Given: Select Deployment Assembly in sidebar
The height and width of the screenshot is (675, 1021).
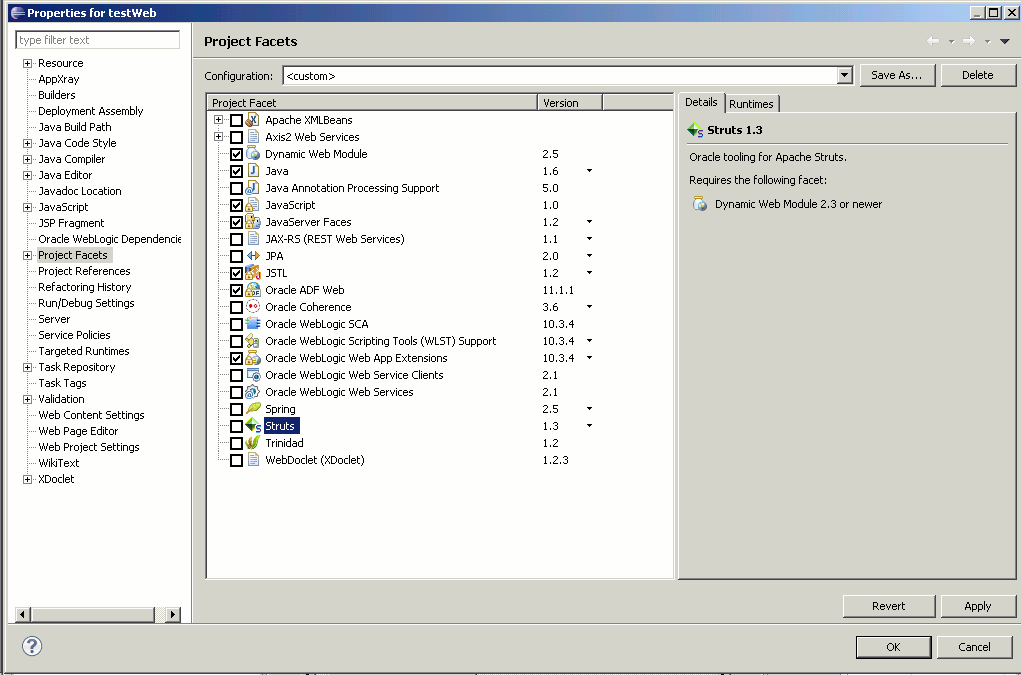Looking at the screenshot, I should (91, 111).
